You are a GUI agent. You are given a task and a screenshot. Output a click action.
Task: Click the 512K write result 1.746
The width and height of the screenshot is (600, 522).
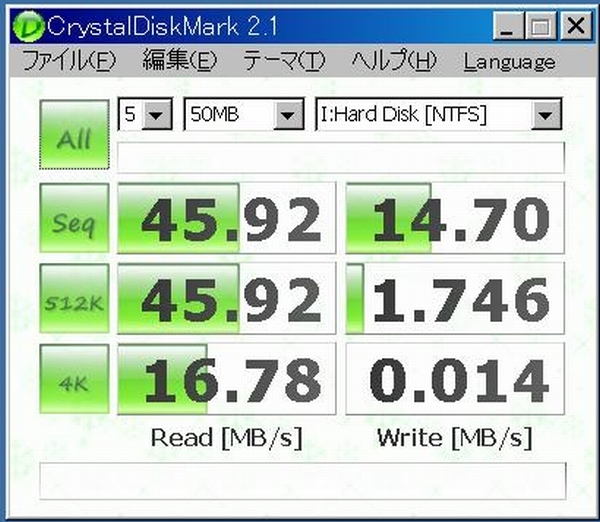(455, 298)
